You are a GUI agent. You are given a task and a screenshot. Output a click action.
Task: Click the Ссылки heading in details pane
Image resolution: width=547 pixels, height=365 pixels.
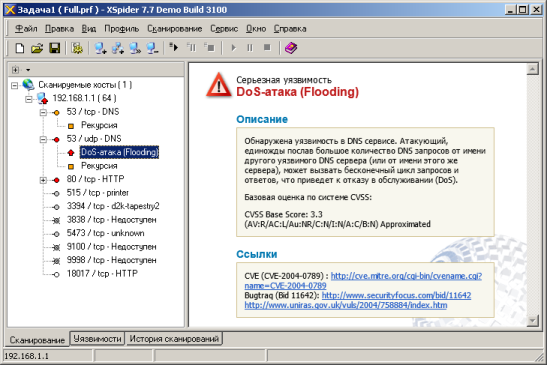tap(257, 254)
